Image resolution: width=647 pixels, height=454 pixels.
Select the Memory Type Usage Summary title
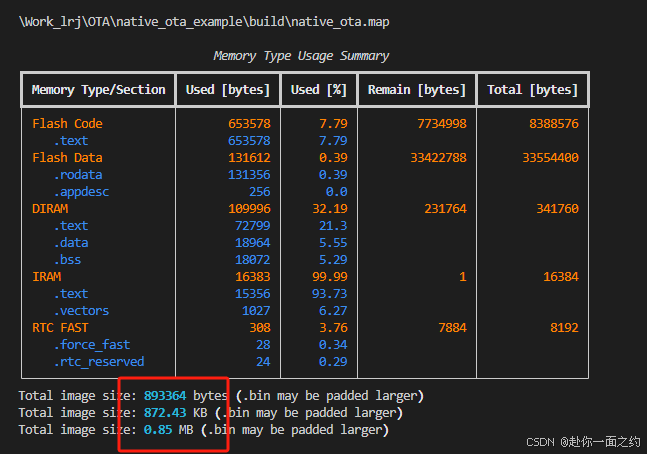click(301, 56)
